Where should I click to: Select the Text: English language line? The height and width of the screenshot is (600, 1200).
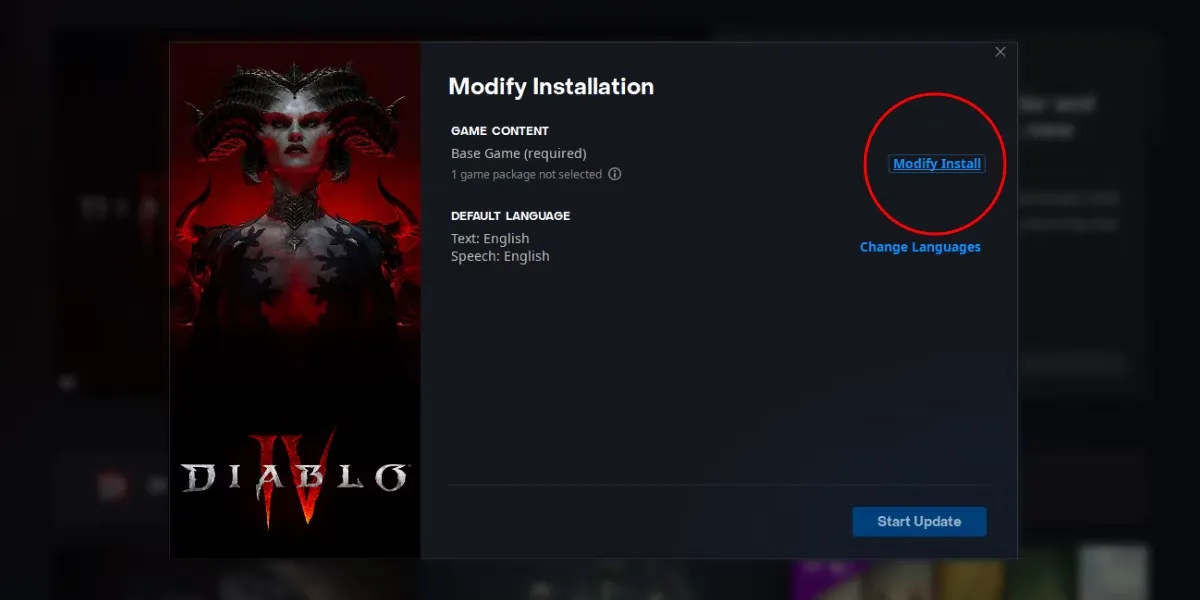coord(490,239)
